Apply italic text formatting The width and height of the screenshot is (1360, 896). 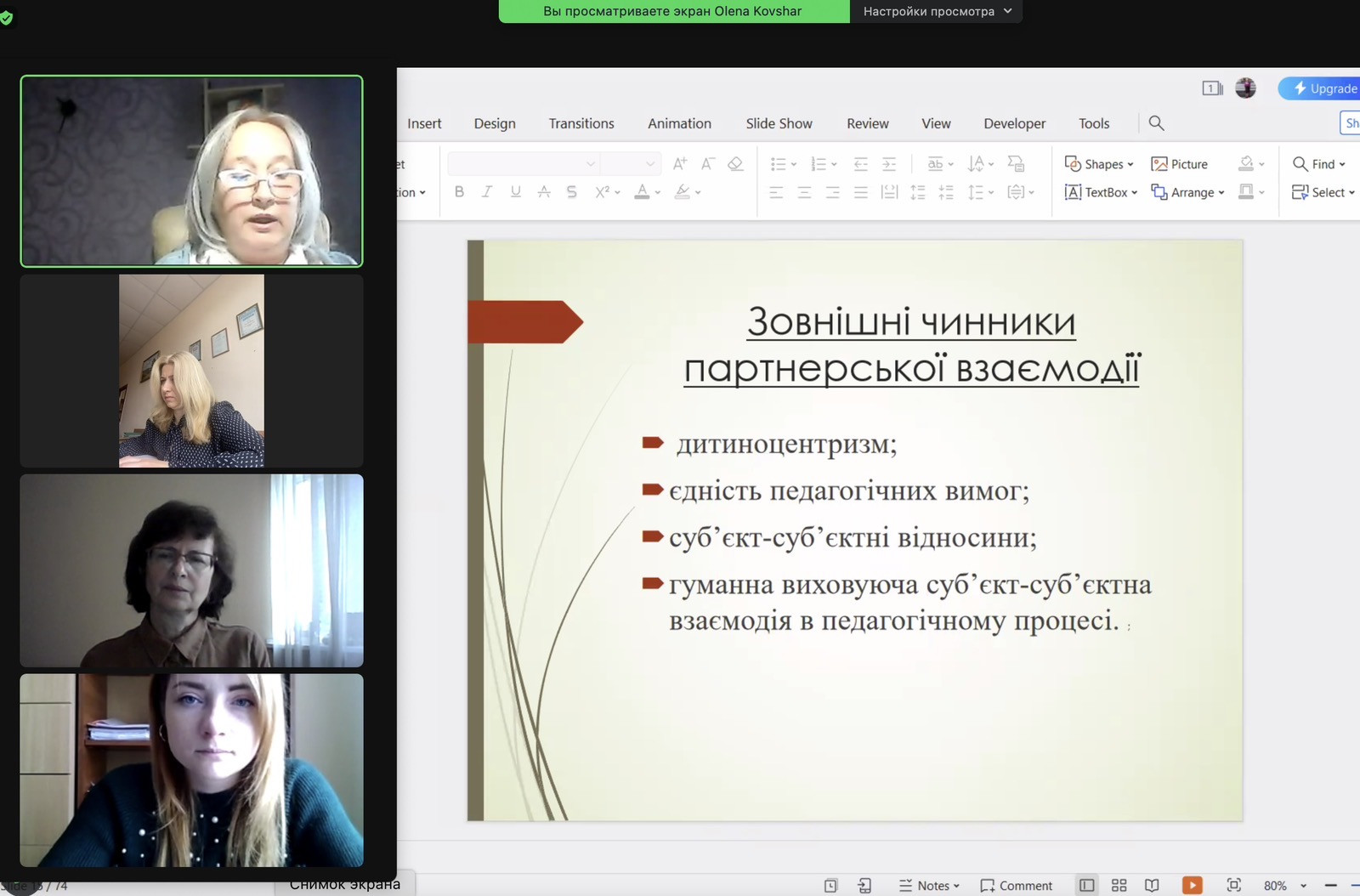(487, 192)
